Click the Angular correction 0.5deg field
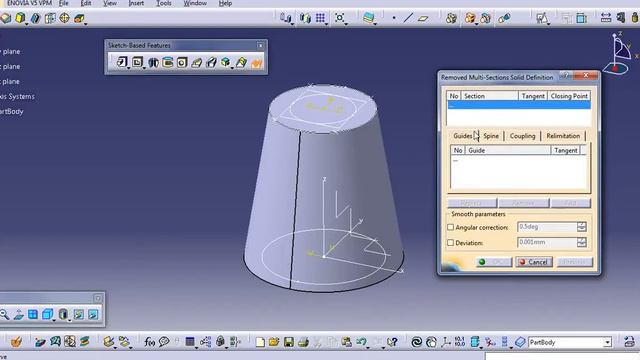This screenshot has height=360, width=640. (547, 227)
